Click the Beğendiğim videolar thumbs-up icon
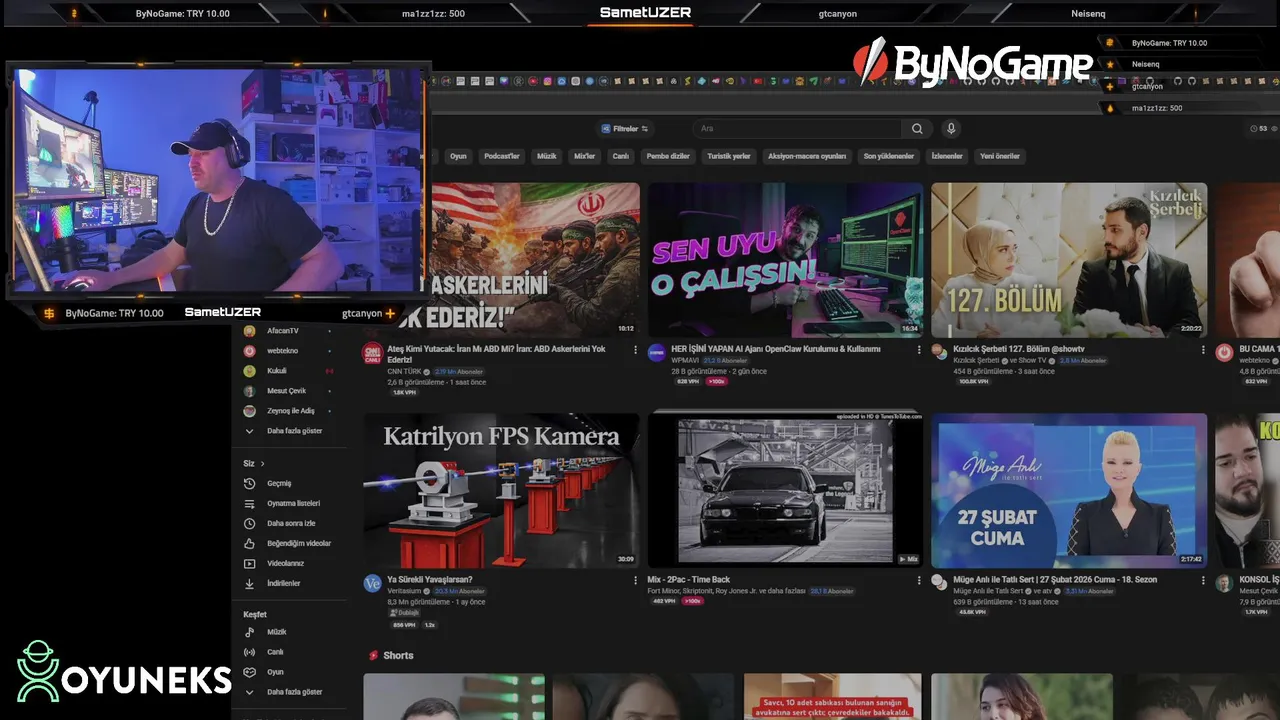Viewport: 1280px width, 720px height. (250, 543)
